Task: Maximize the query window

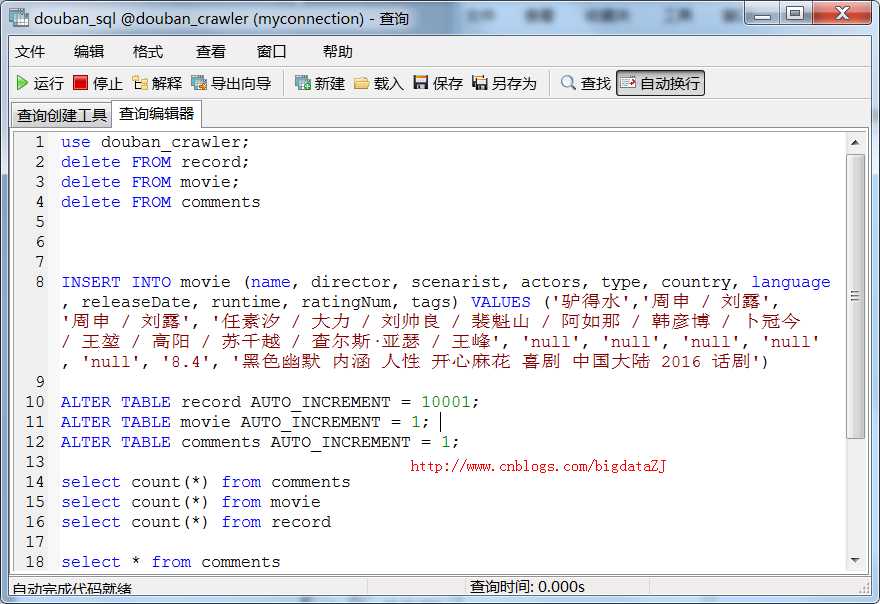Action: 795,14
